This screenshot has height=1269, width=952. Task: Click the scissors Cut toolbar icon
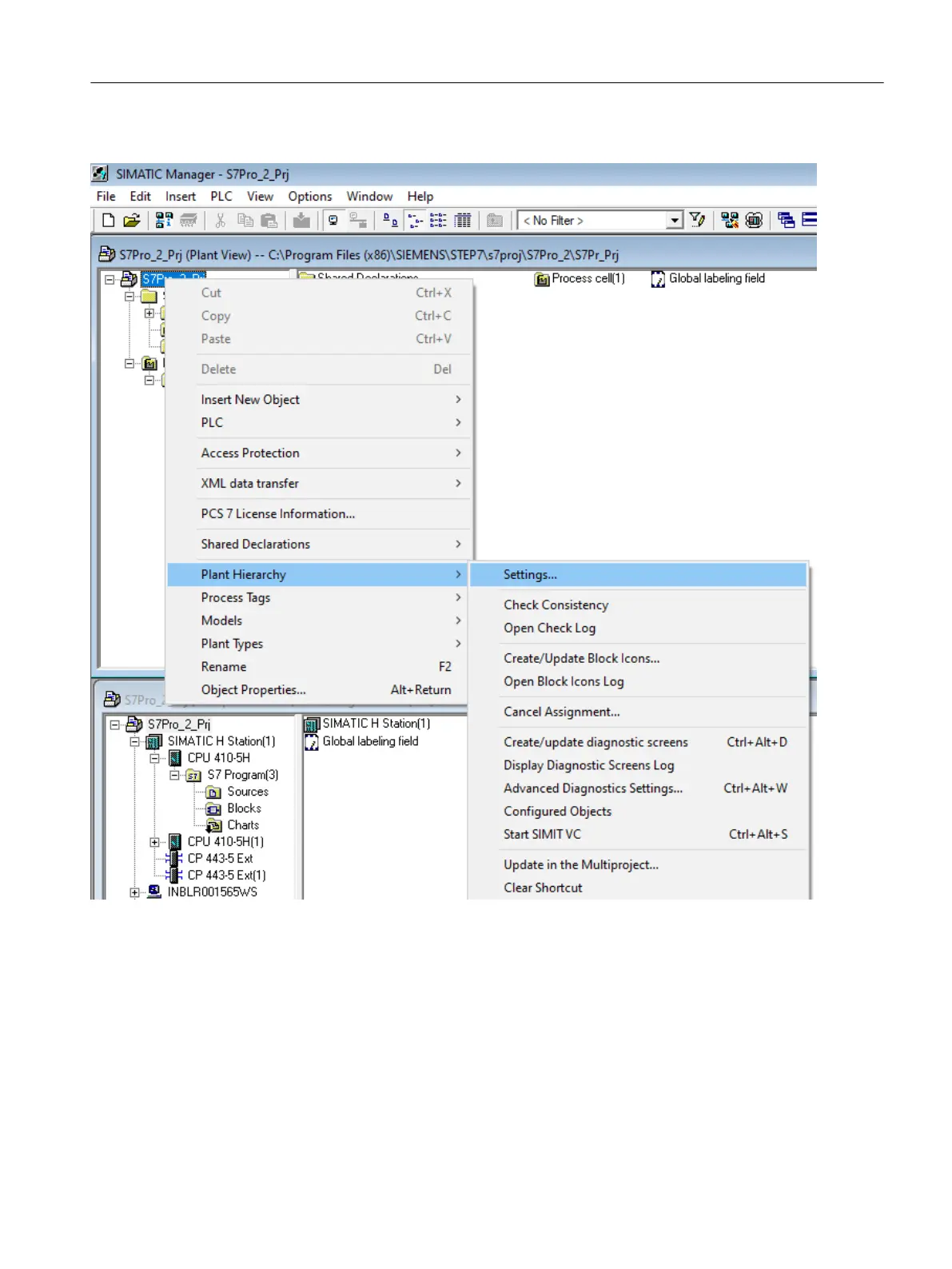click(x=221, y=220)
